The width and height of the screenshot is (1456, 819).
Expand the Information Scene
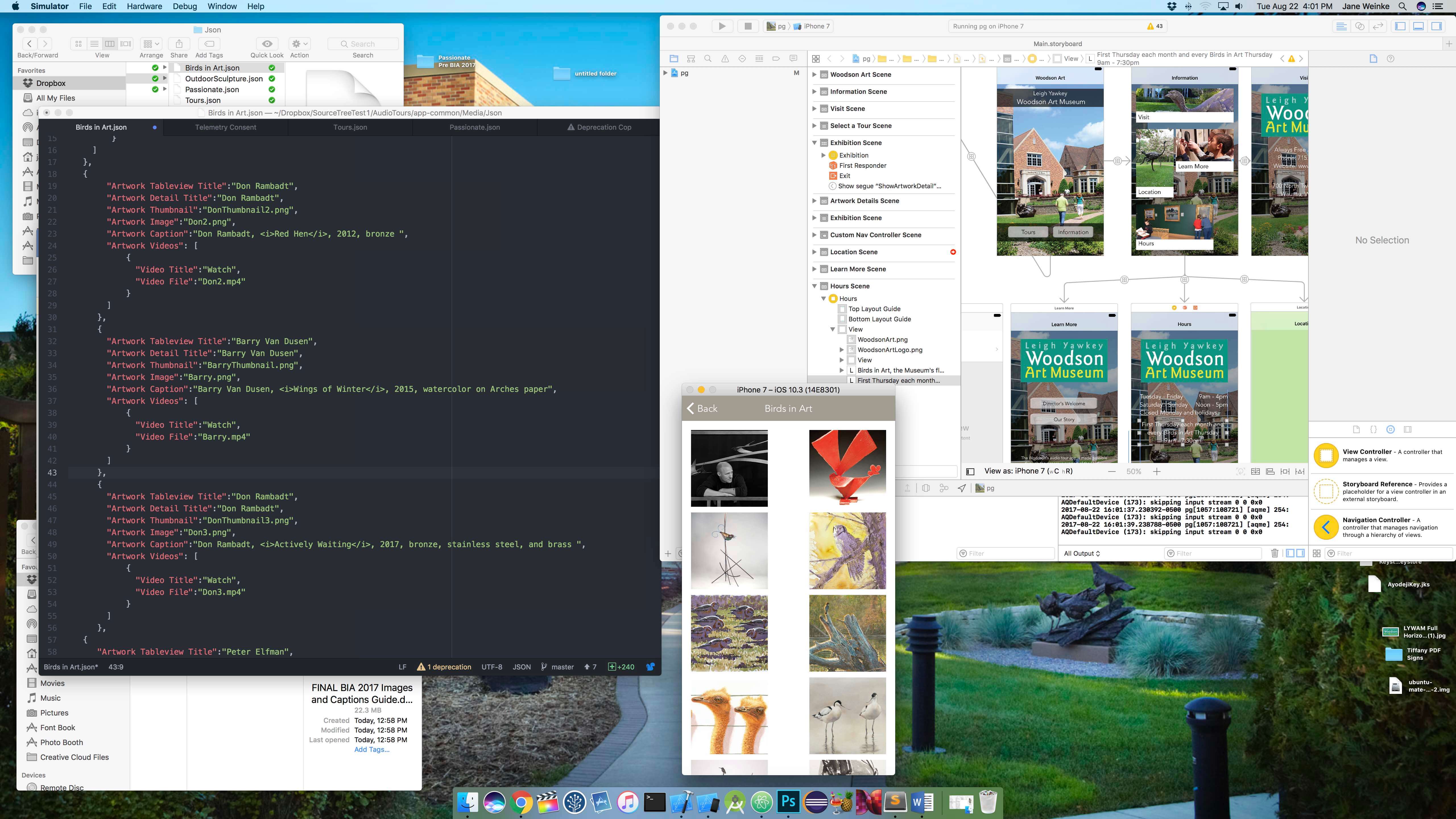[814, 92]
